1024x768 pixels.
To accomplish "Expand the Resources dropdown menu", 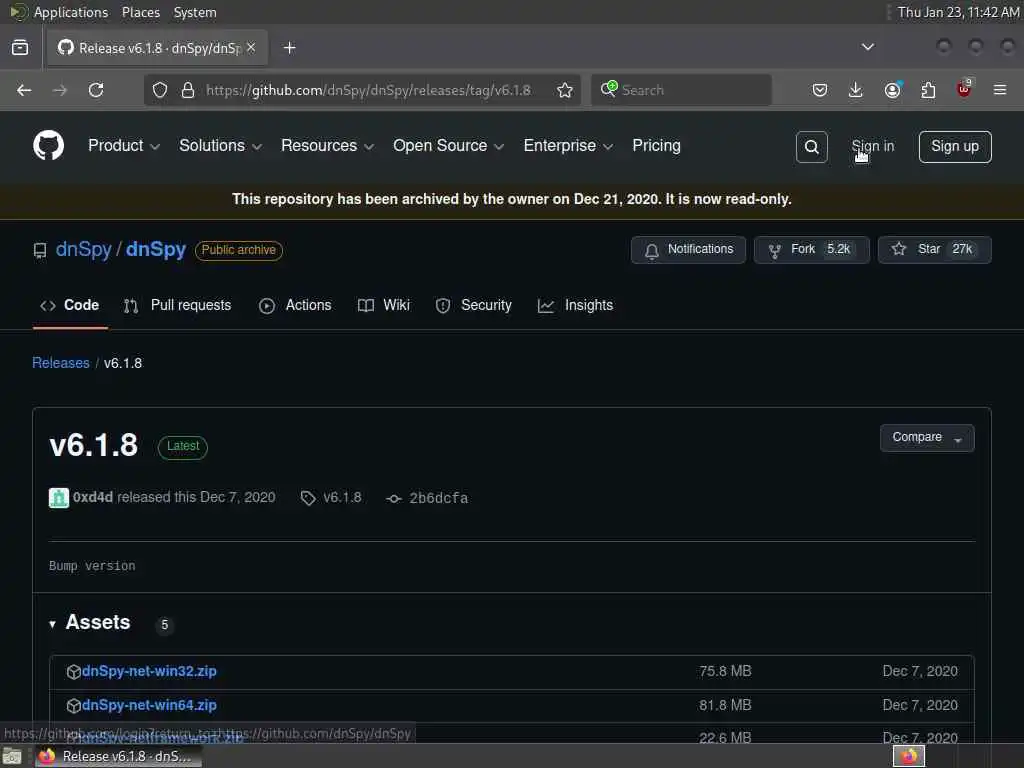I will [327, 146].
